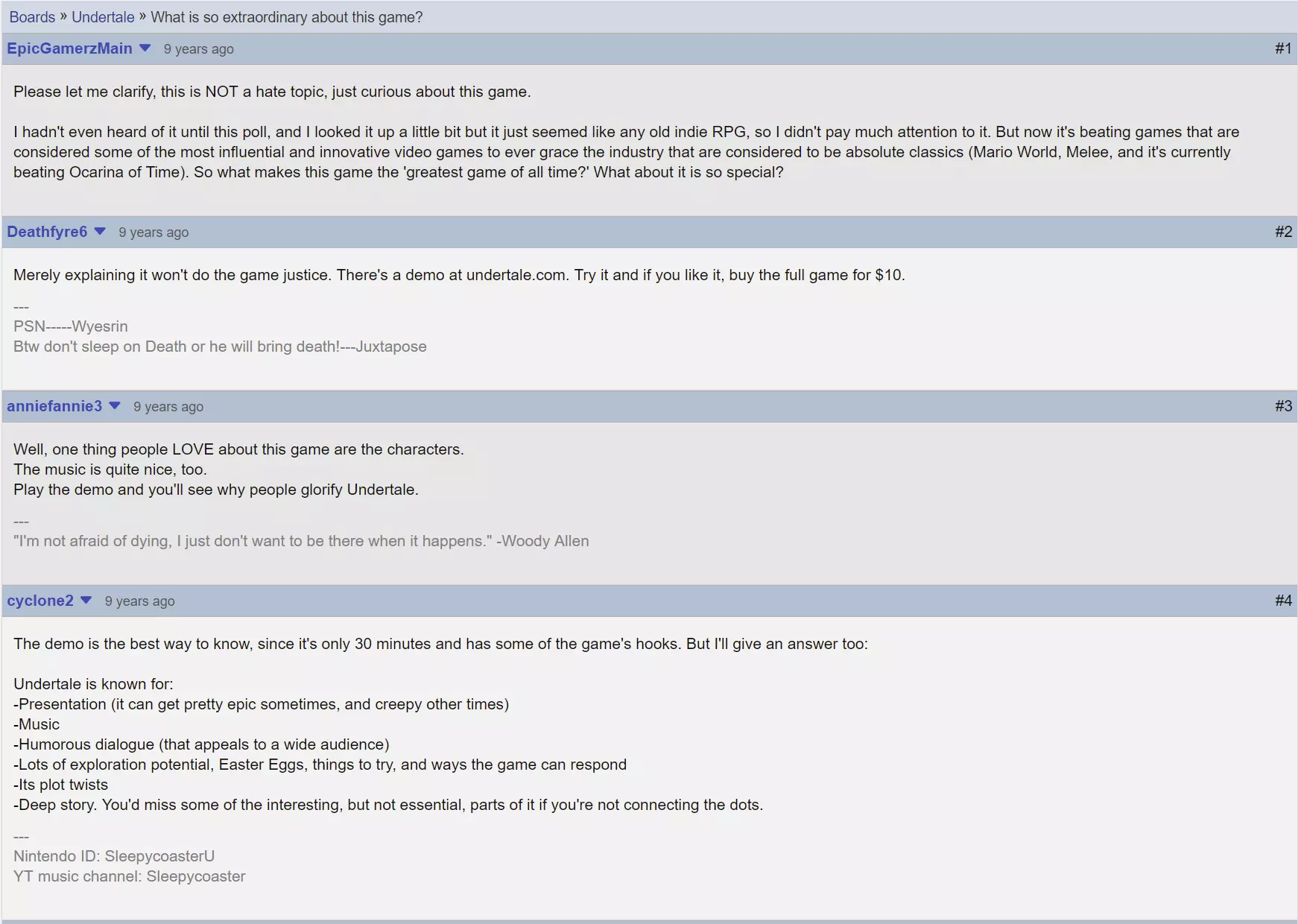Image resolution: width=1298 pixels, height=924 pixels.
Task: Click post number #2 permalink
Action: [x=1282, y=232]
